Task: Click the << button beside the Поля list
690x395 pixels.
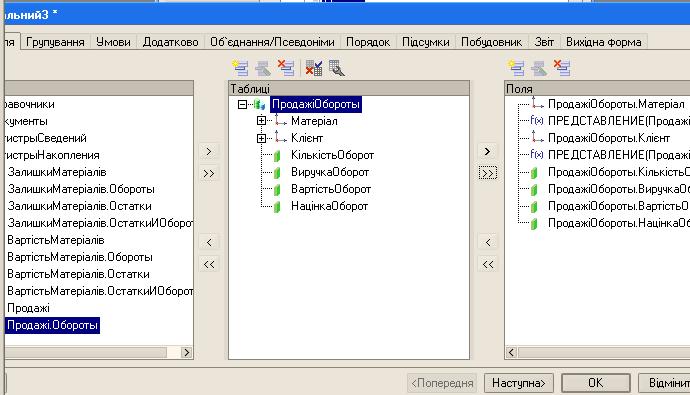Action: coord(488,264)
